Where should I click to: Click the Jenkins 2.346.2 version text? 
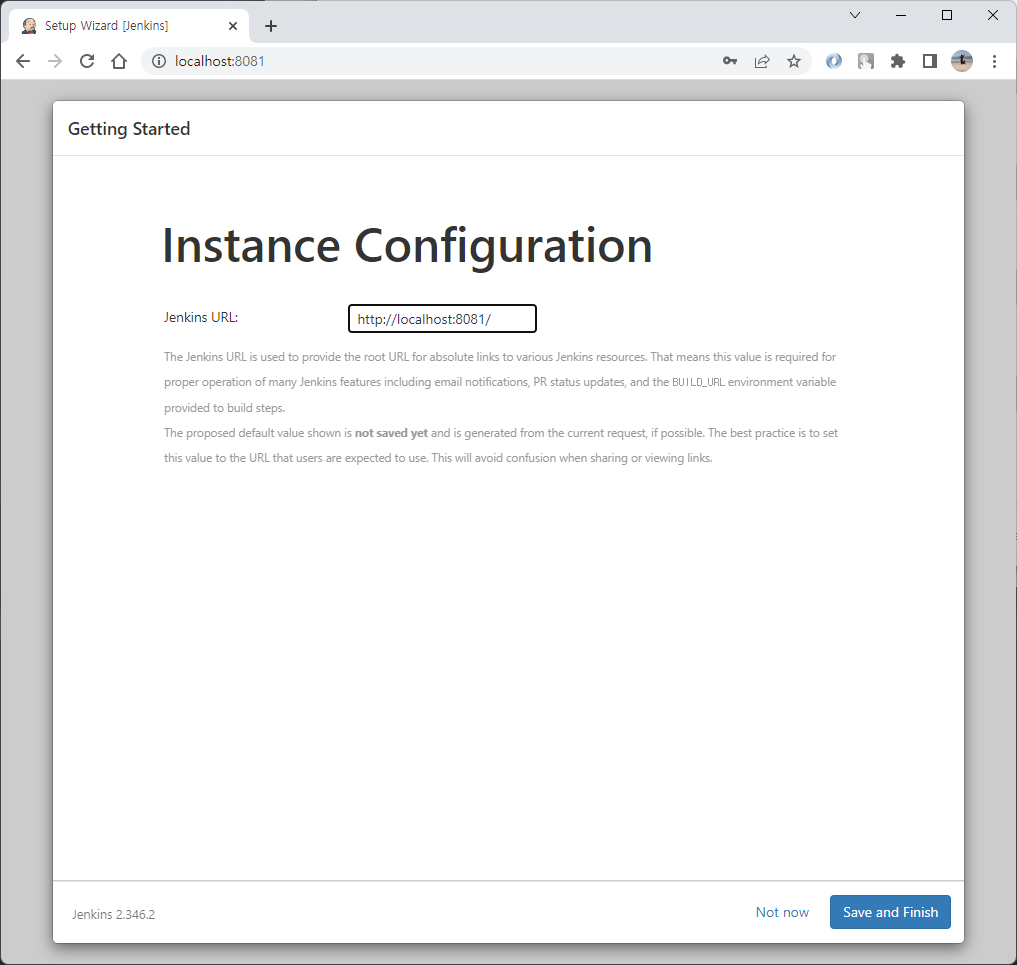coord(114,914)
